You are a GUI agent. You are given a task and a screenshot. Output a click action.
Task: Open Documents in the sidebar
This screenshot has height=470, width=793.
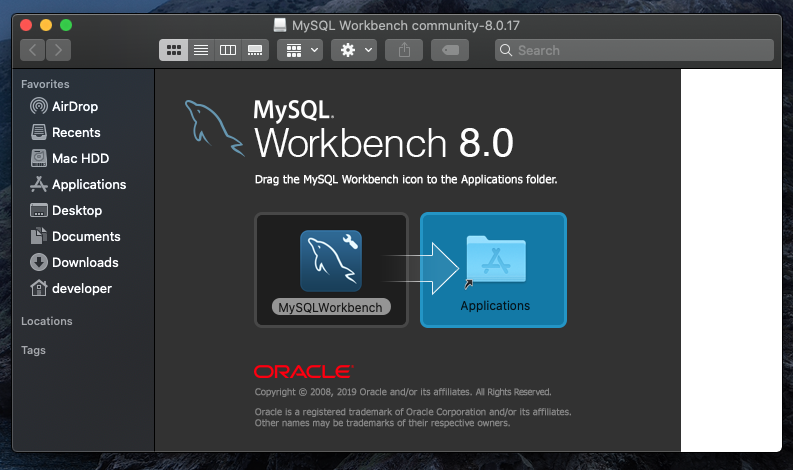[86, 236]
